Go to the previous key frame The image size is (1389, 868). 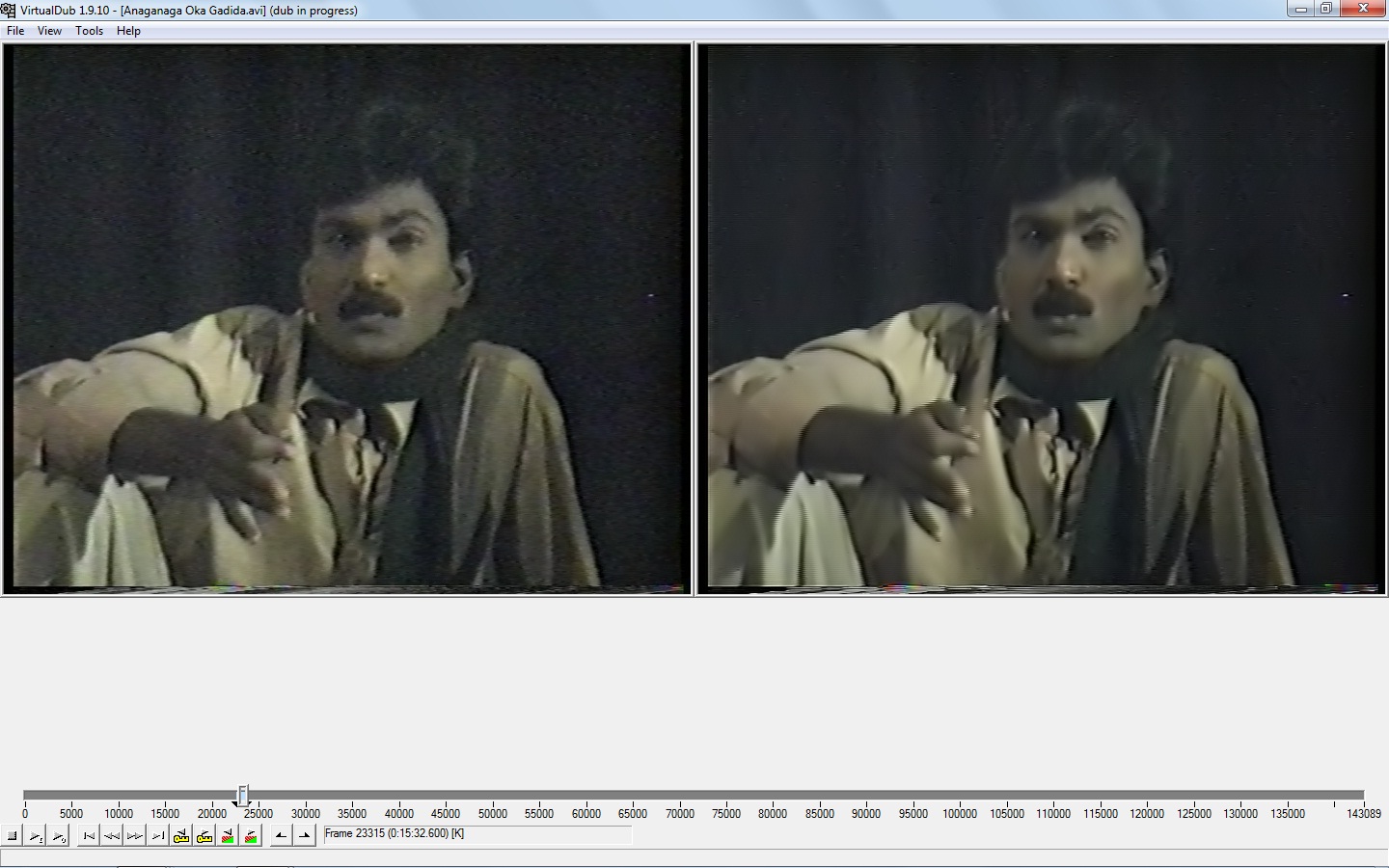(181, 836)
